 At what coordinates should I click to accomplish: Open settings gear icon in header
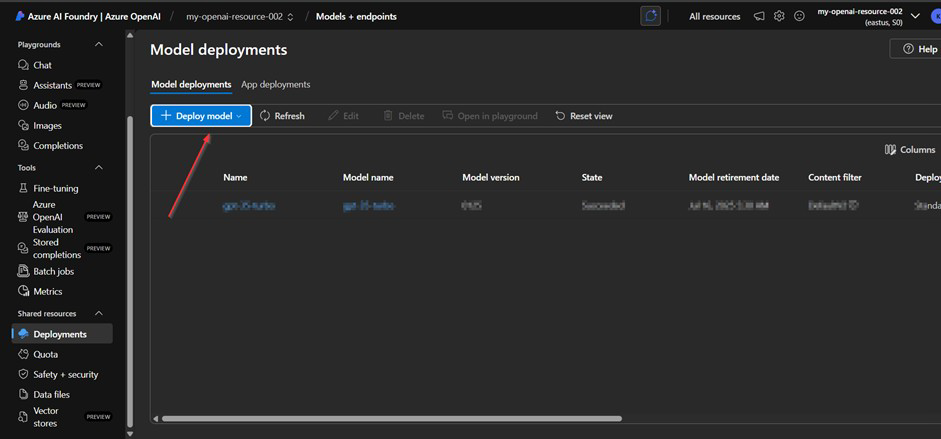779,16
